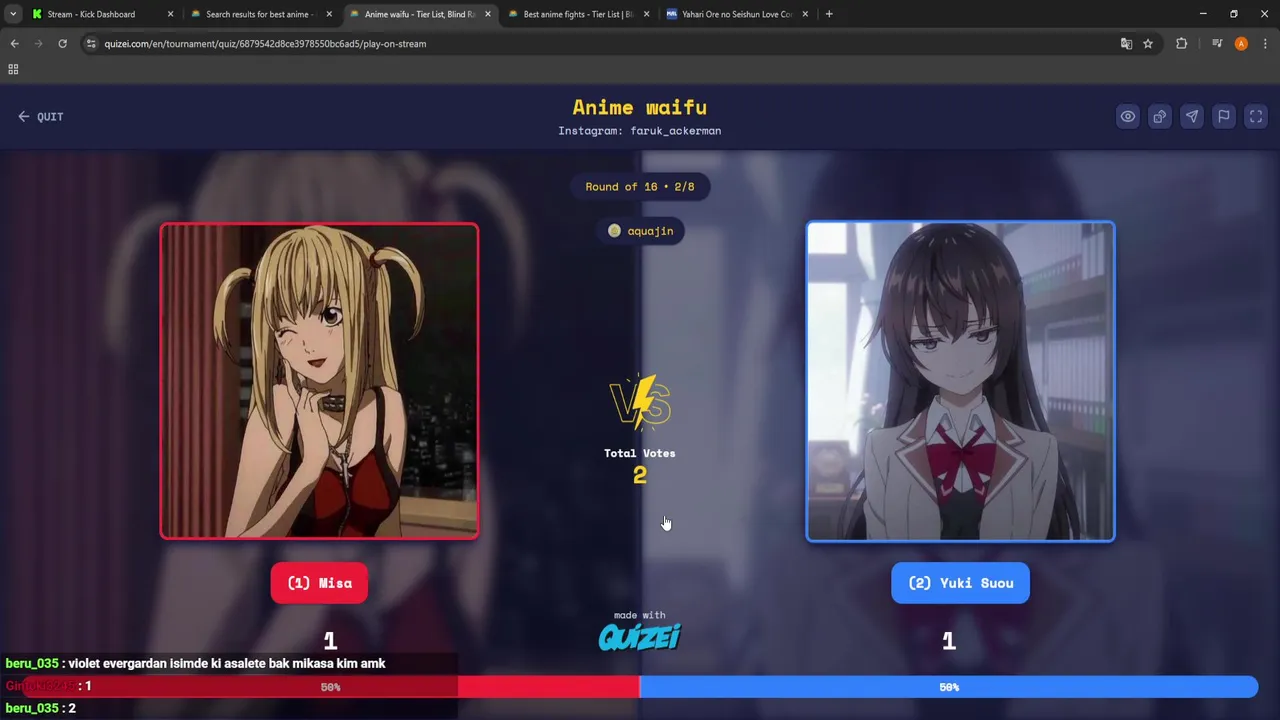This screenshot has width=1280, height=720.
Task: Click the QUIT back arrow
Action: pyautogui.click(x=40, y=116)
